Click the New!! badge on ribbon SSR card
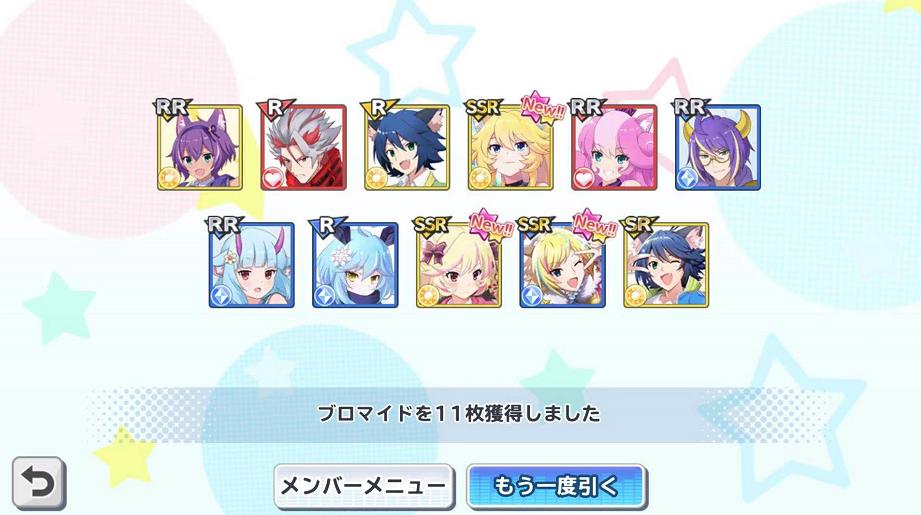 [x=491, y=224]
